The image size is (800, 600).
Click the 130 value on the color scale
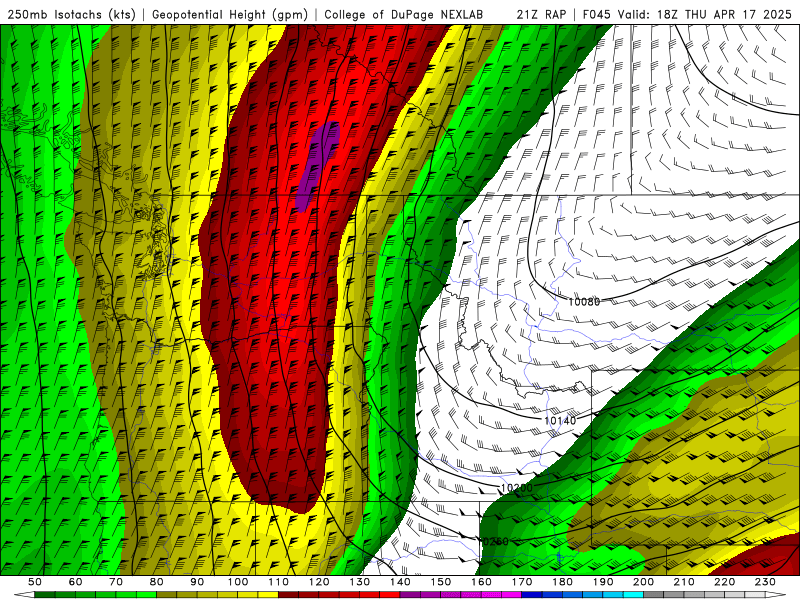(360, 582)
